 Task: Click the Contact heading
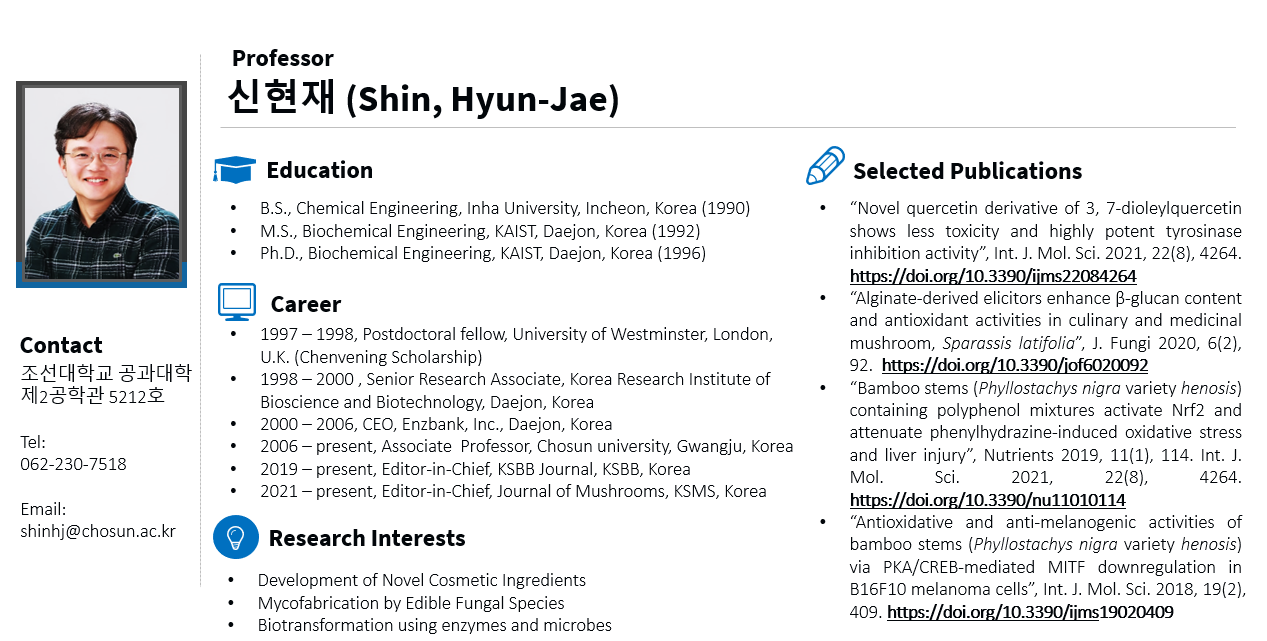pyautogui.click(x=61, y=345)
